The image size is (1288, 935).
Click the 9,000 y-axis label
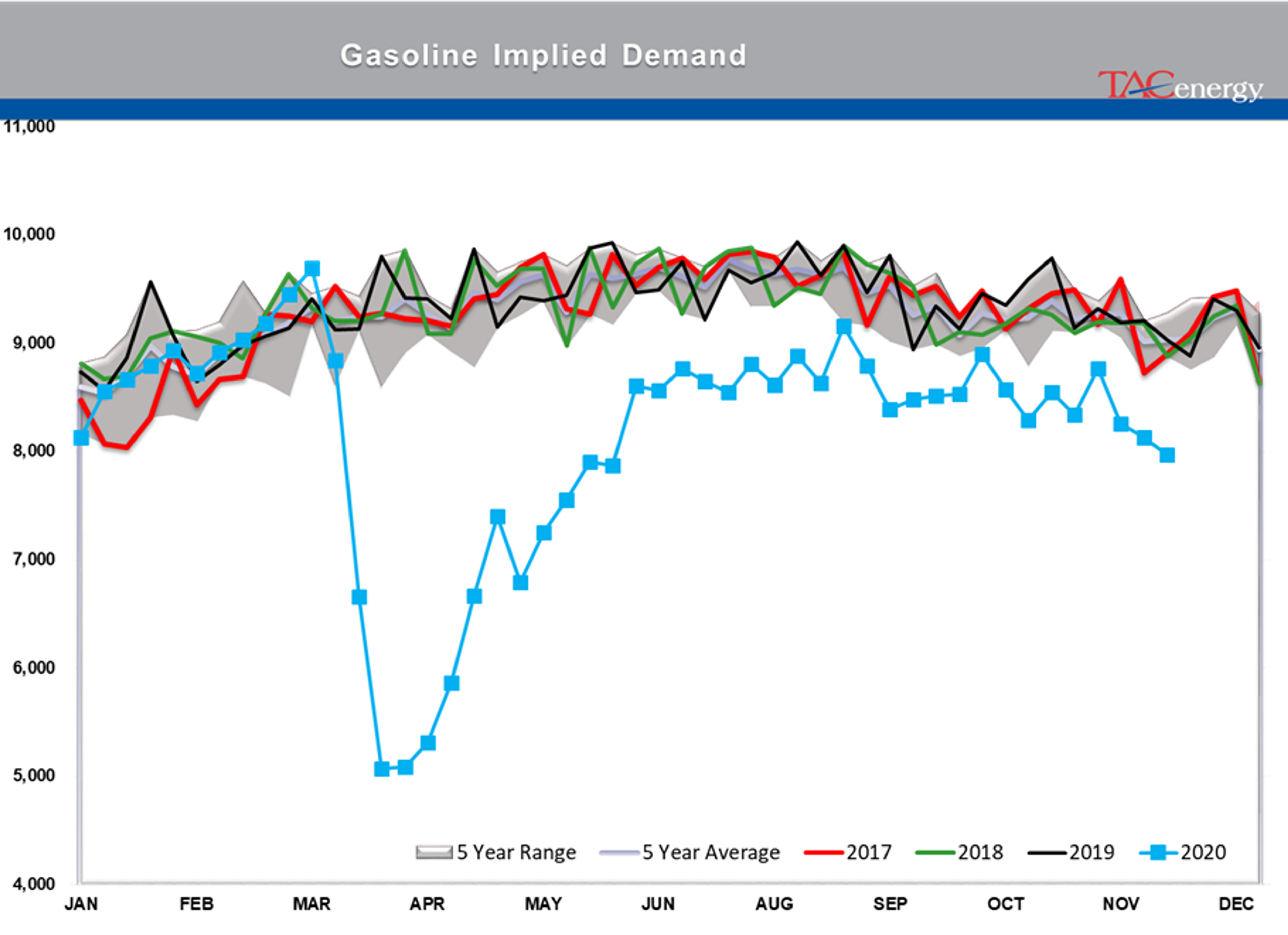pos(34,342)
